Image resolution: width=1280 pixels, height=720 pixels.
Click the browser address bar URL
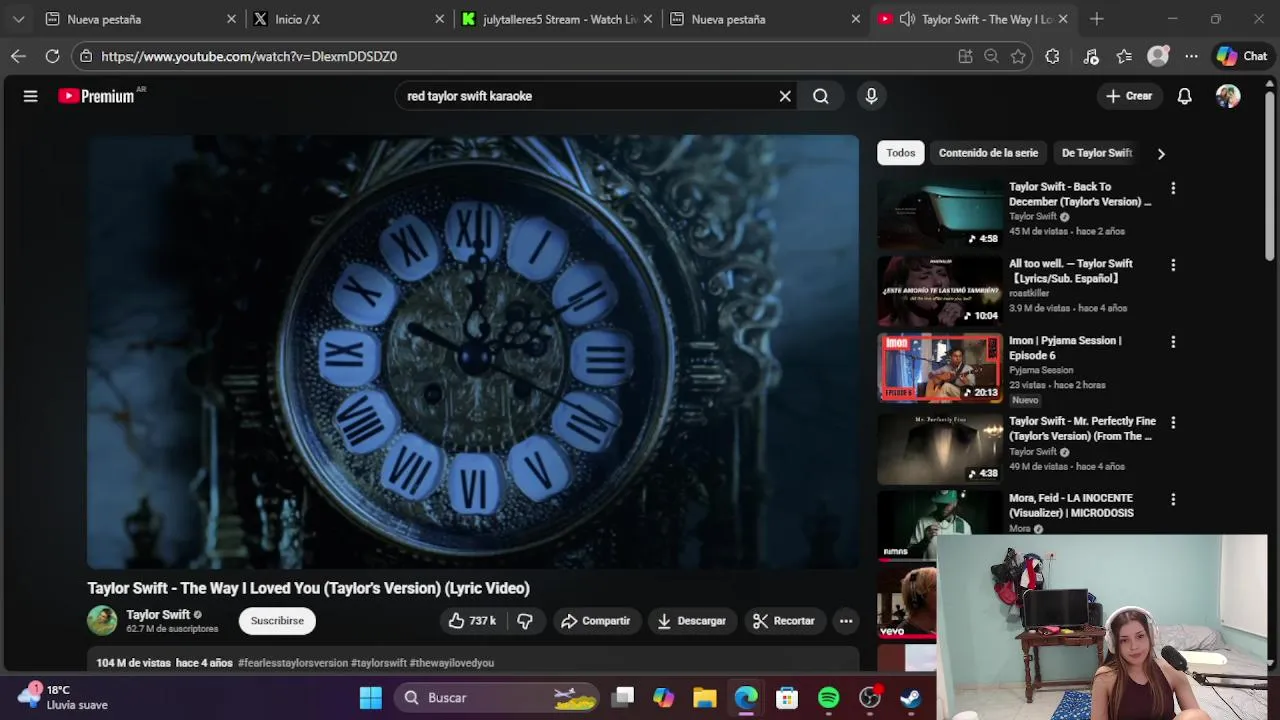coord(249,56)
